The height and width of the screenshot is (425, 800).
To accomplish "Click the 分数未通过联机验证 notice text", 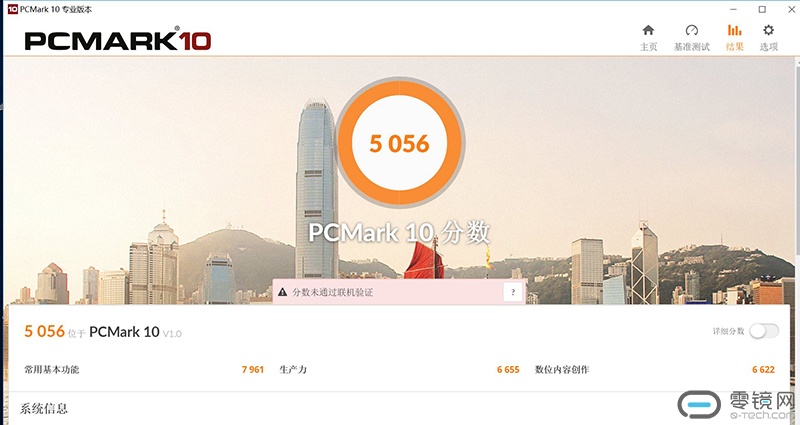I will [x=333, y=292].
